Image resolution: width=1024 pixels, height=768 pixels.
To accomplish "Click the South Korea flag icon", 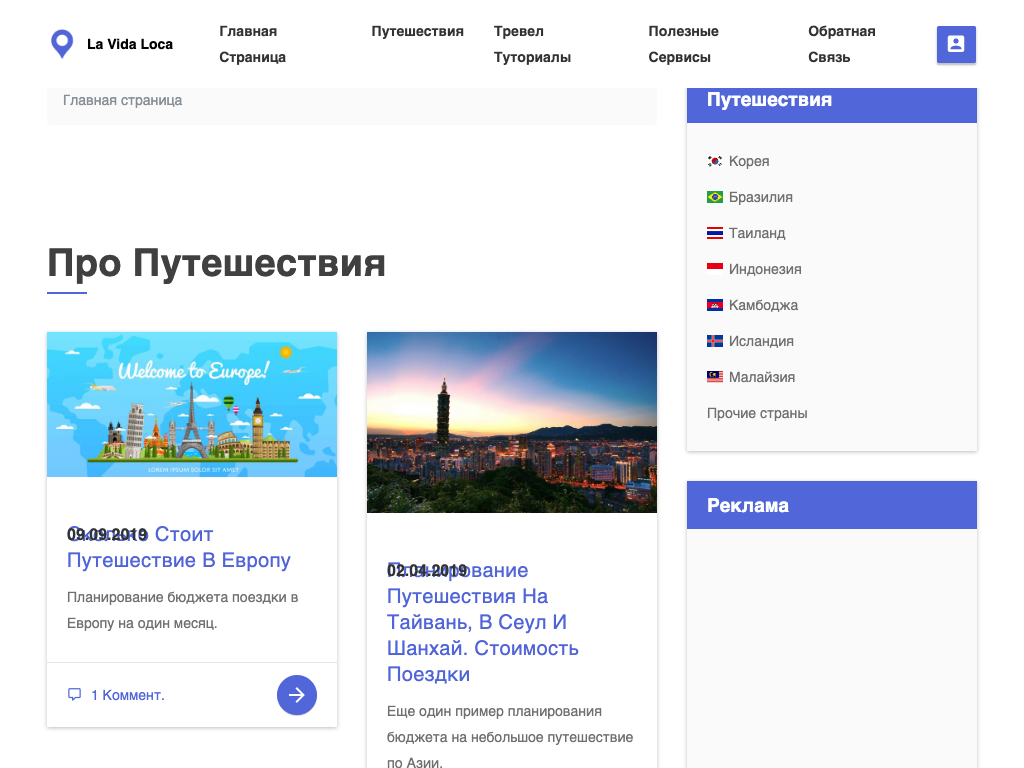I will pos(715,161).
